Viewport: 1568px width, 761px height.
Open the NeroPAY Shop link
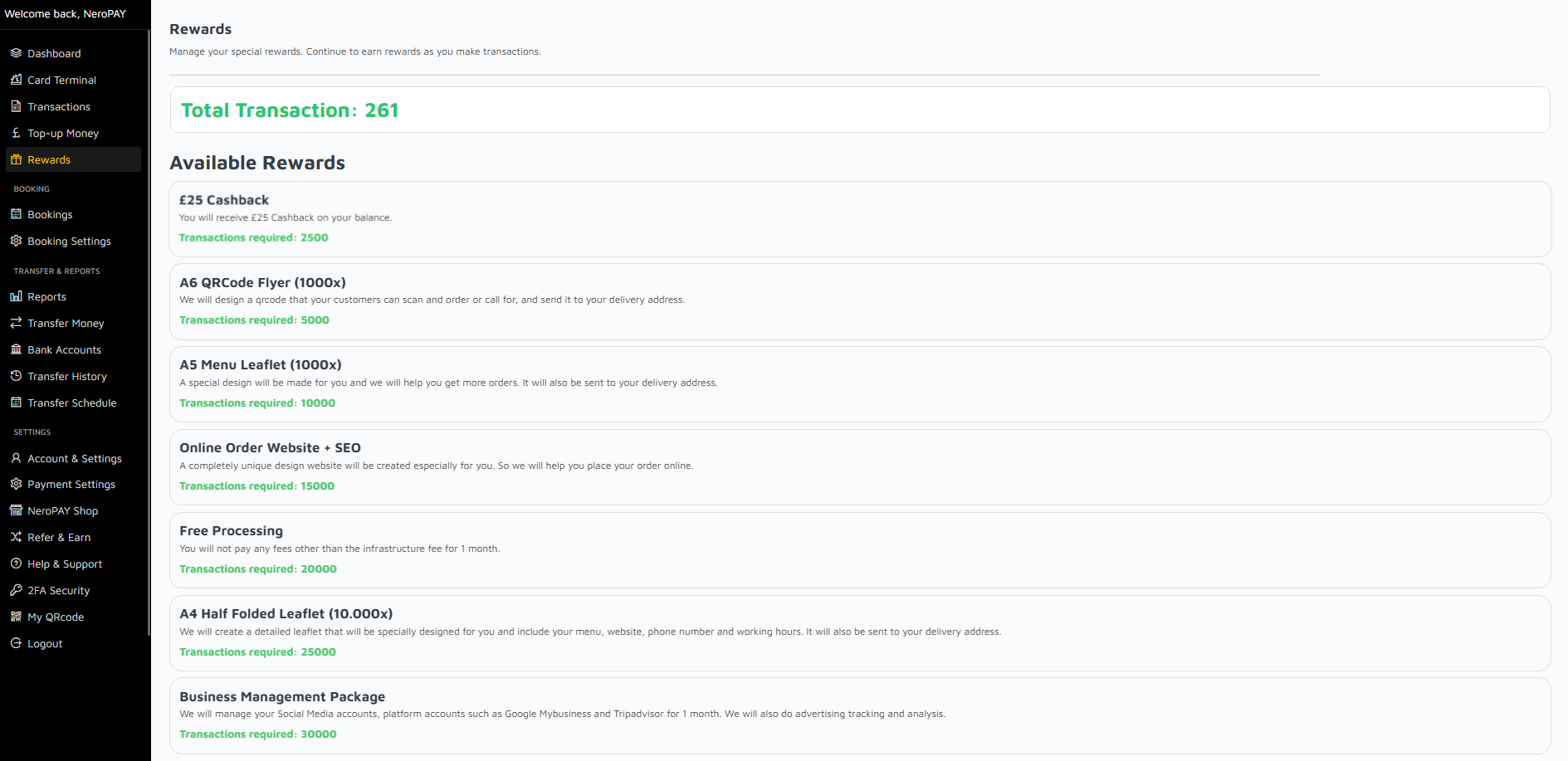pos(62,510)
